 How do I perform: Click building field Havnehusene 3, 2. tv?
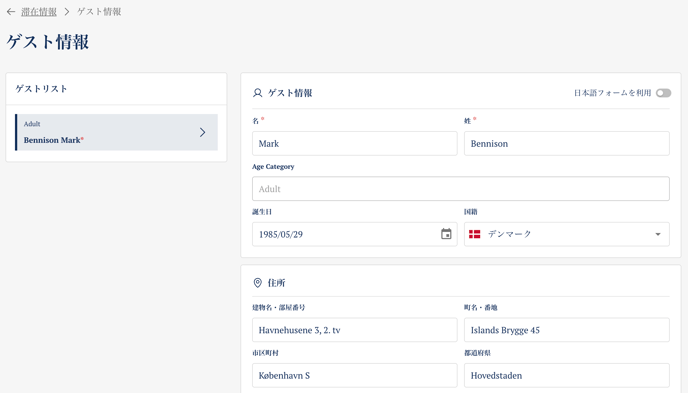pos(355,330)
